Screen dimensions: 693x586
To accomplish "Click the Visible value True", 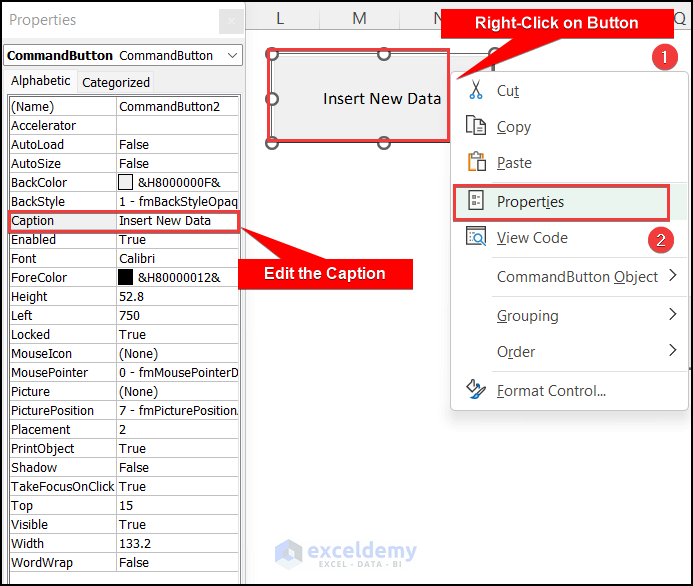I will [x=178, y=525].
